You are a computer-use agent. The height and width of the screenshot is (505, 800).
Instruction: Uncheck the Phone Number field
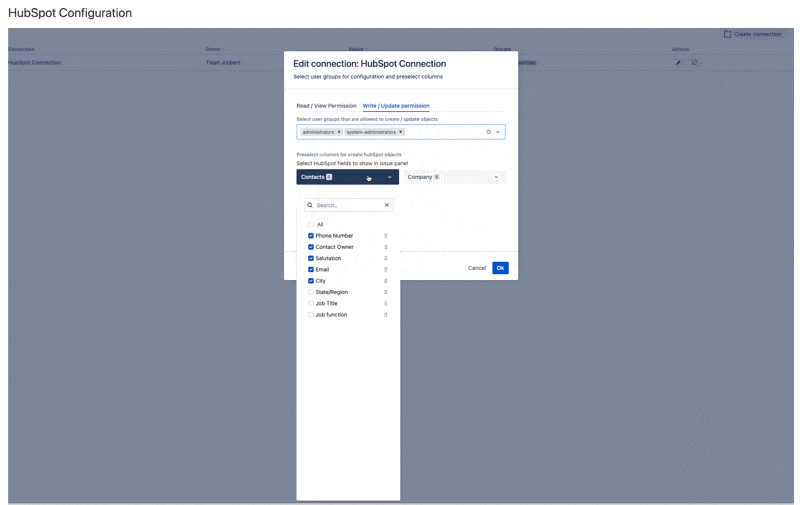click(x=311, y=236)
